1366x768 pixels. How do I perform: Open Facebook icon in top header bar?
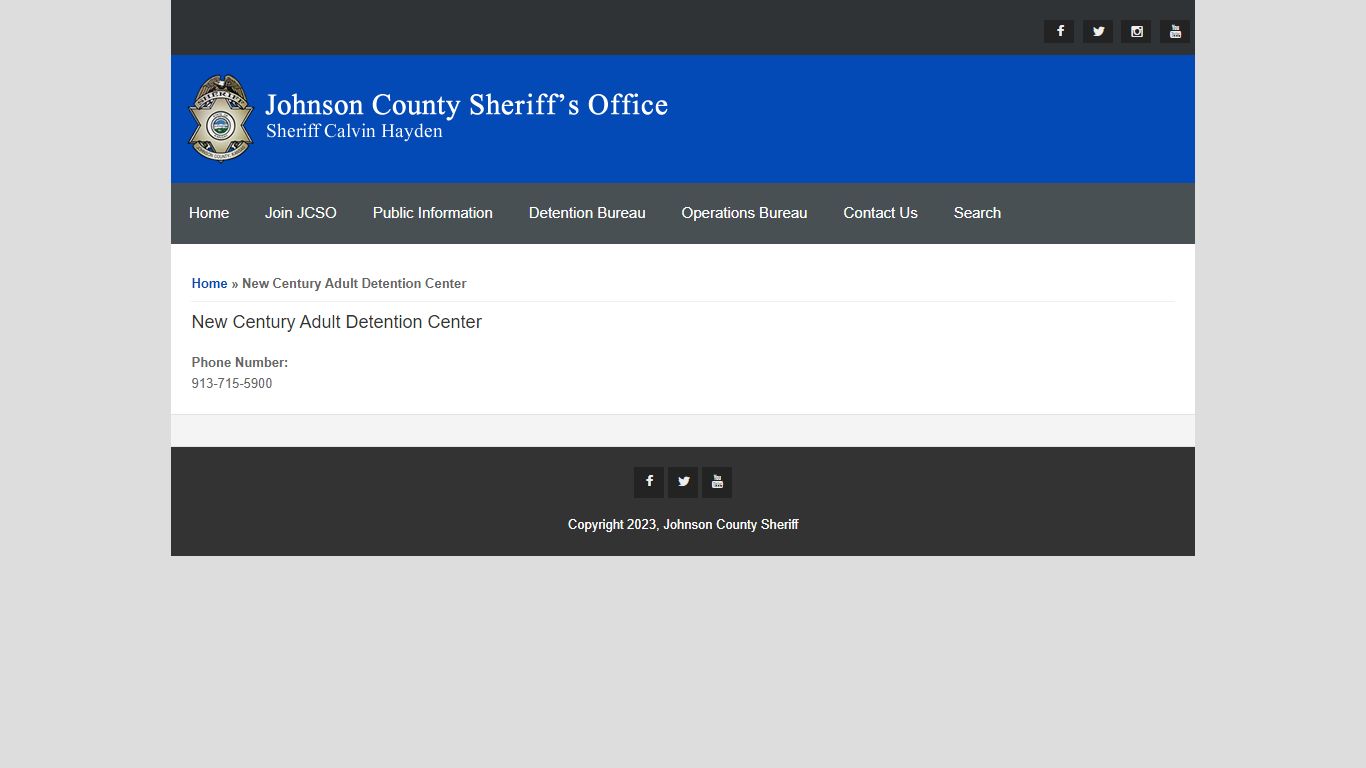coord(1059,32)
